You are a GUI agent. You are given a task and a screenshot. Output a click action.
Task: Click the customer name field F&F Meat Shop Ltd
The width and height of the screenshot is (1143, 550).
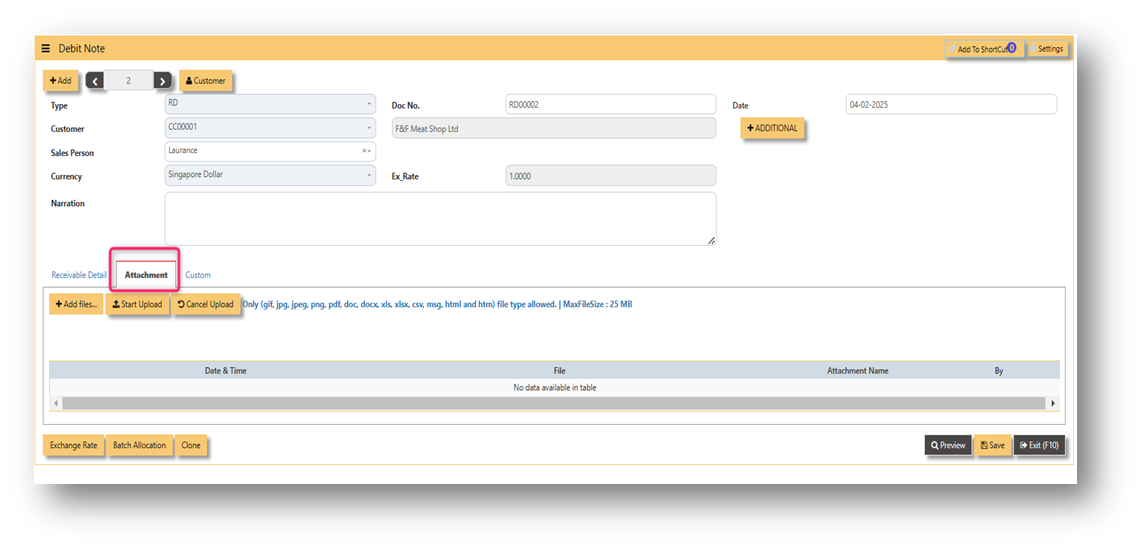pyautogui.click(x=554, y=128)
